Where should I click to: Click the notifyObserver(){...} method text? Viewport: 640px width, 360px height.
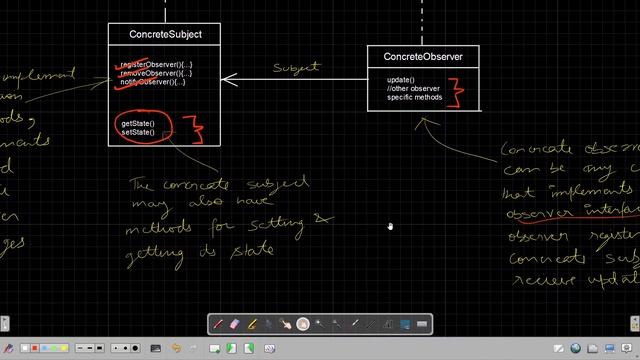(153, 82)
